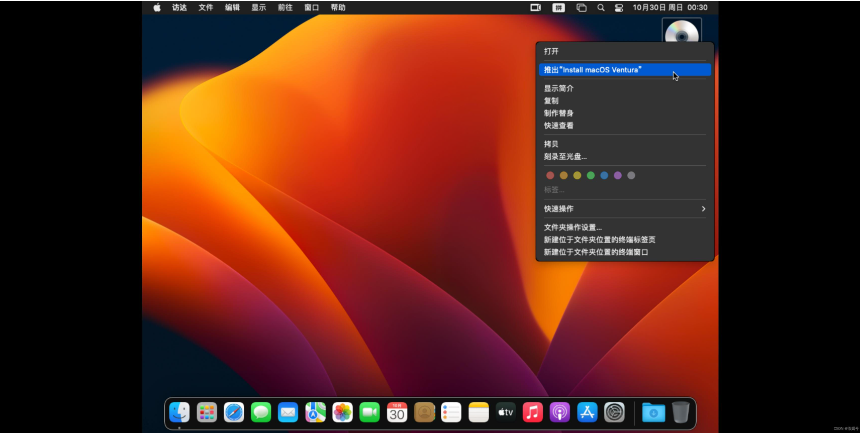
Task: Open the 文件 menu in menu bar
Action: [206, 7]
